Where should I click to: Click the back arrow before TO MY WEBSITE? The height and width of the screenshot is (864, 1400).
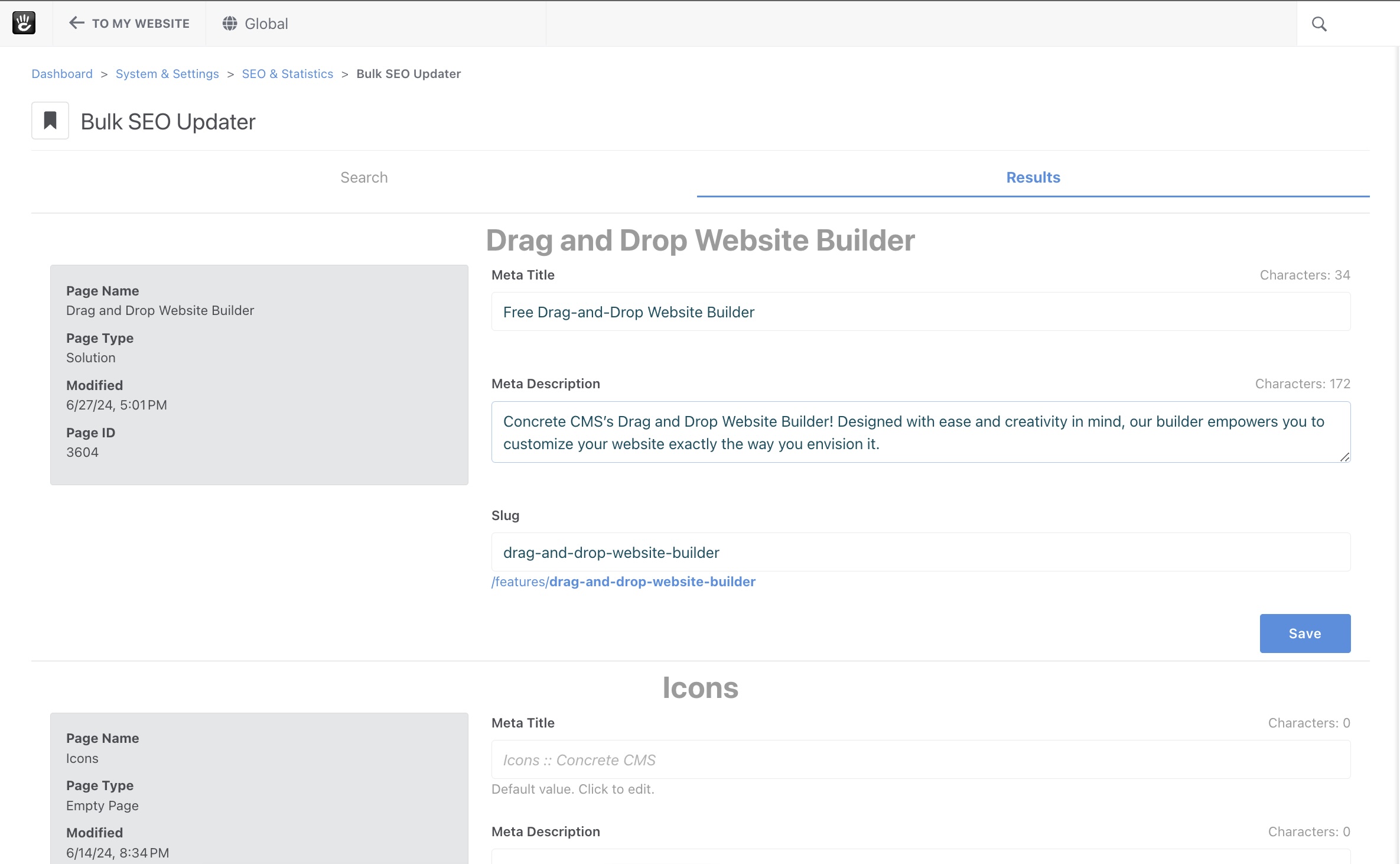76,22
